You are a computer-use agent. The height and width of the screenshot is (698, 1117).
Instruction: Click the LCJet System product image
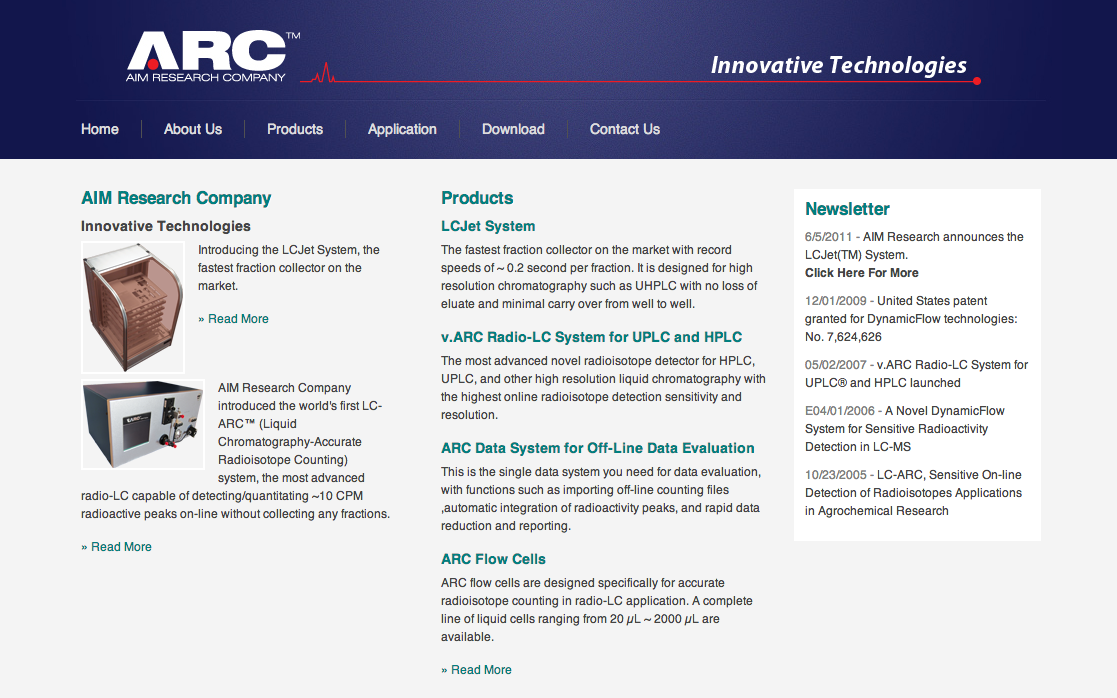(x=133, y=307)
